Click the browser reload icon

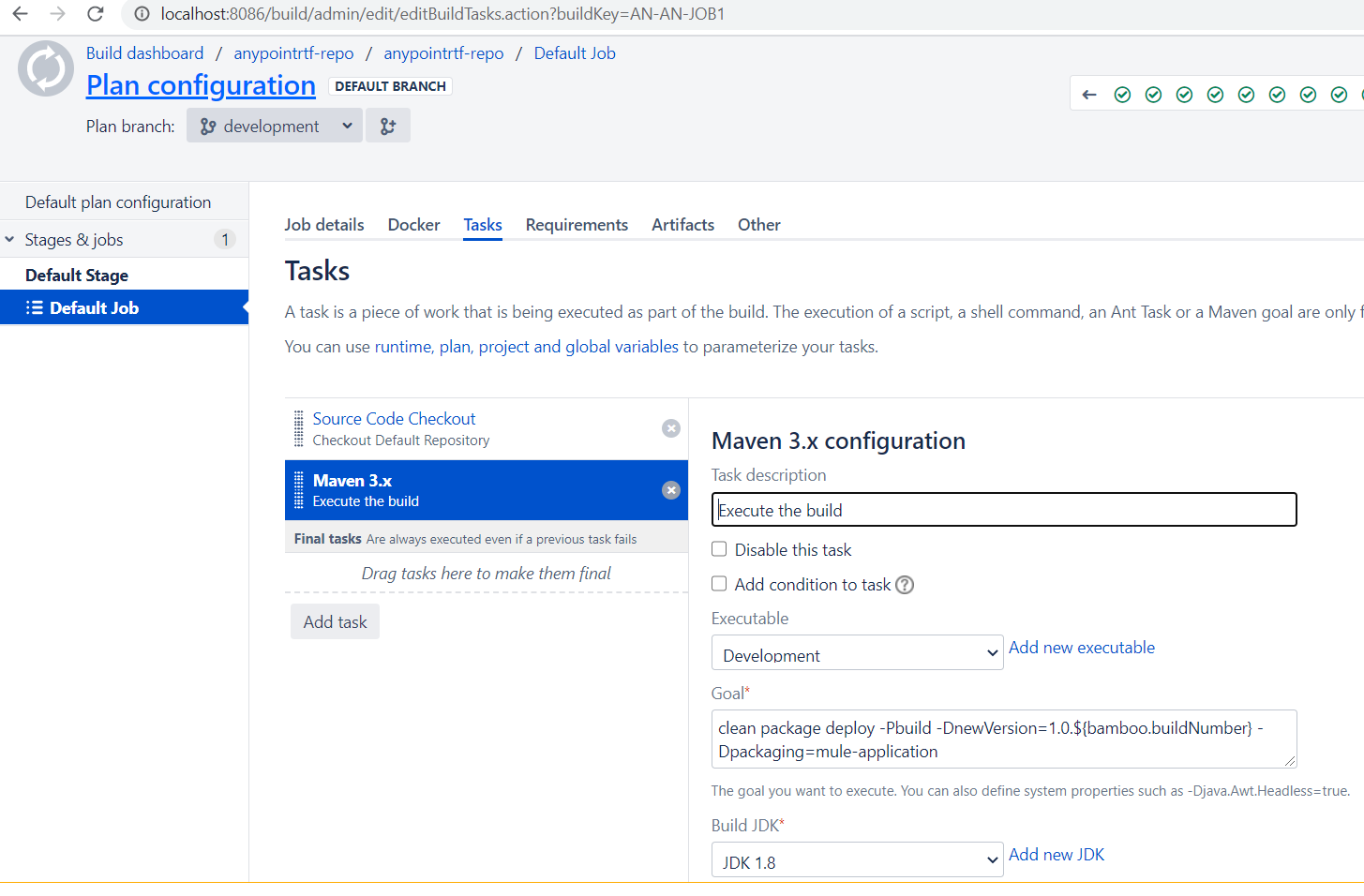95,14
